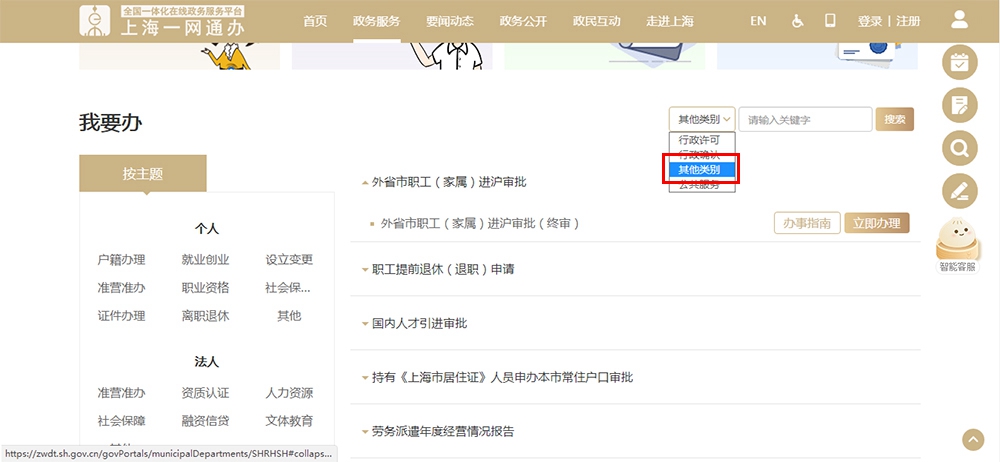The image size is (1000, 462).
Task: Click the mobile phone icon in header
Action: (830, 21)
